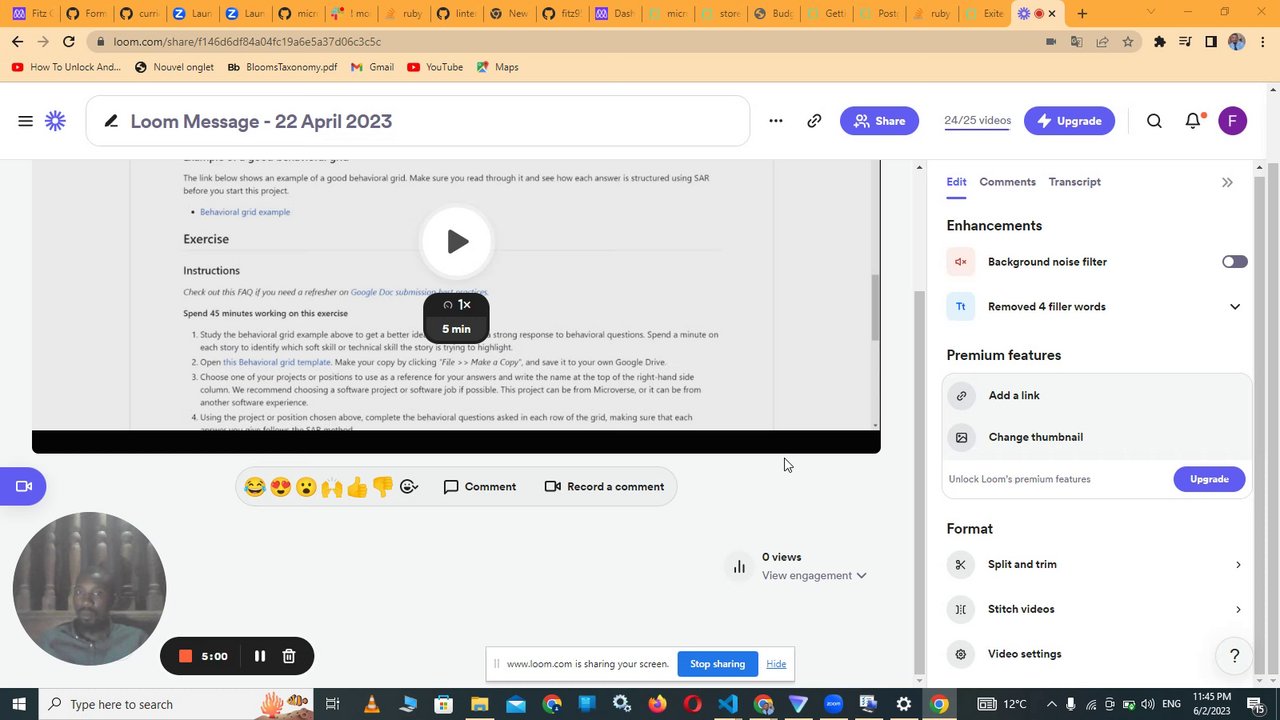Select Add a link
The width and height of the screenshot is (1280, 720).
pos(1097,395)
